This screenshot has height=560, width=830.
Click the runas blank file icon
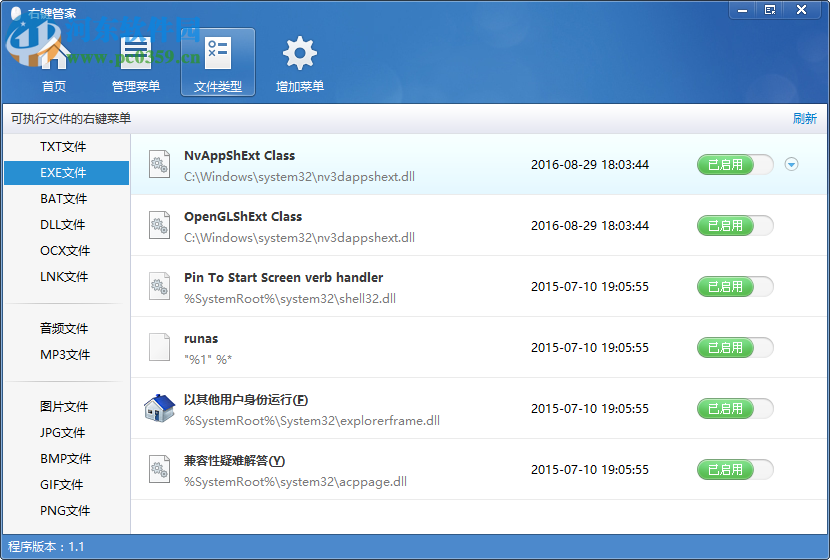(159, 347)
